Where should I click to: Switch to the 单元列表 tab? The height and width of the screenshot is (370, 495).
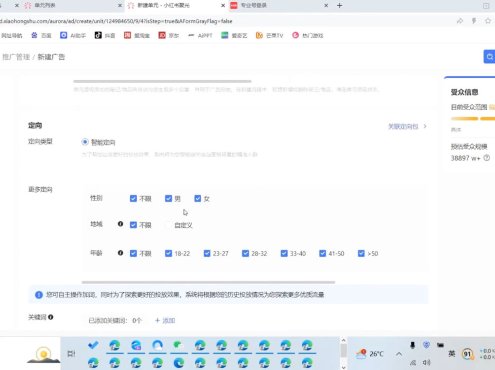pos(72,5)
